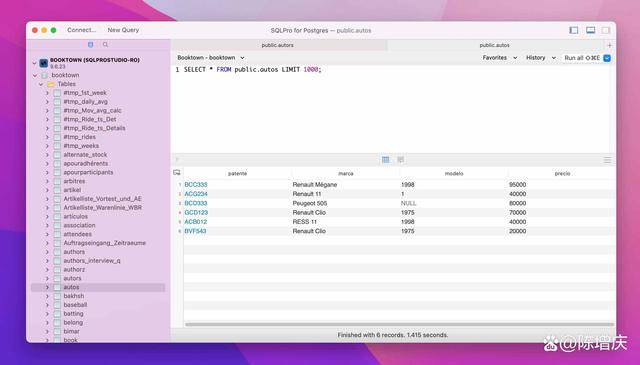Select the articulos table
Screen dimensions: 640x365
pyautogui.click(x=76, y=216)
